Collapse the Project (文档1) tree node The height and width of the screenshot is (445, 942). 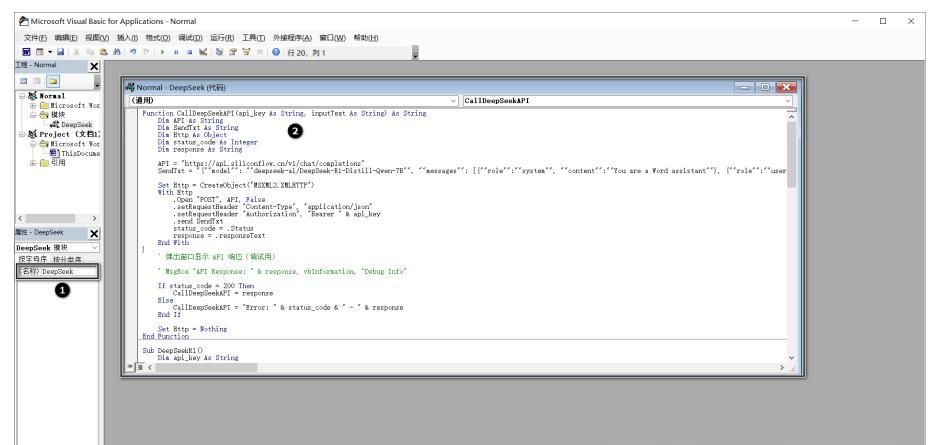[22, 135]
